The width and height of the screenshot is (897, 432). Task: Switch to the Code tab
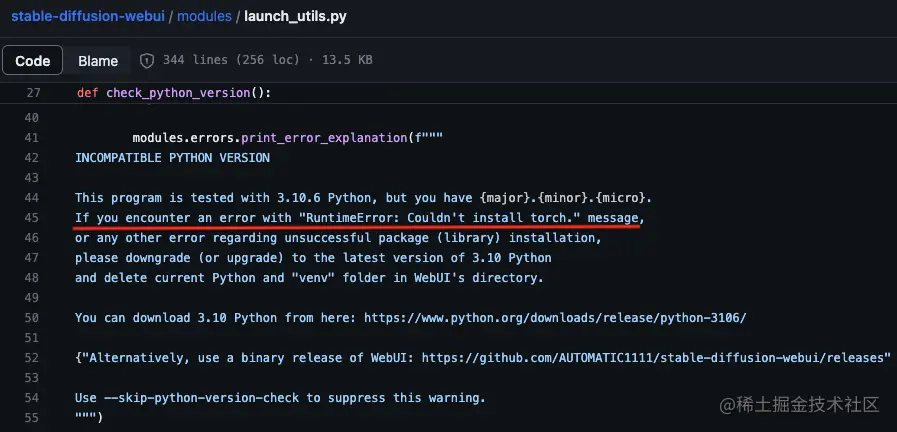coord(33,61)
